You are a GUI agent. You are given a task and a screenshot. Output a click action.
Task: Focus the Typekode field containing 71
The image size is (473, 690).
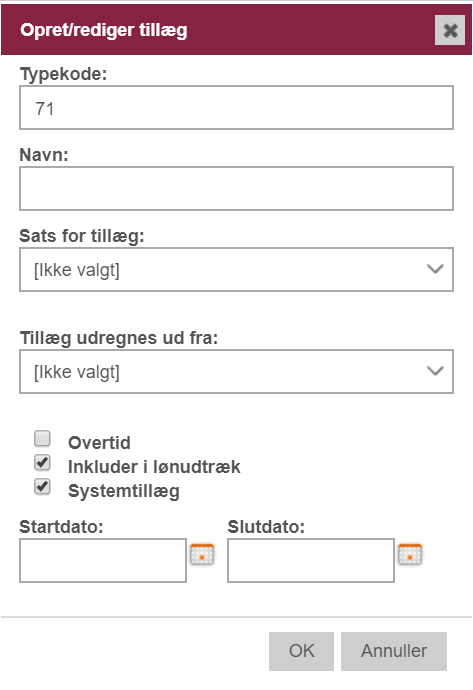pos(236,108)
